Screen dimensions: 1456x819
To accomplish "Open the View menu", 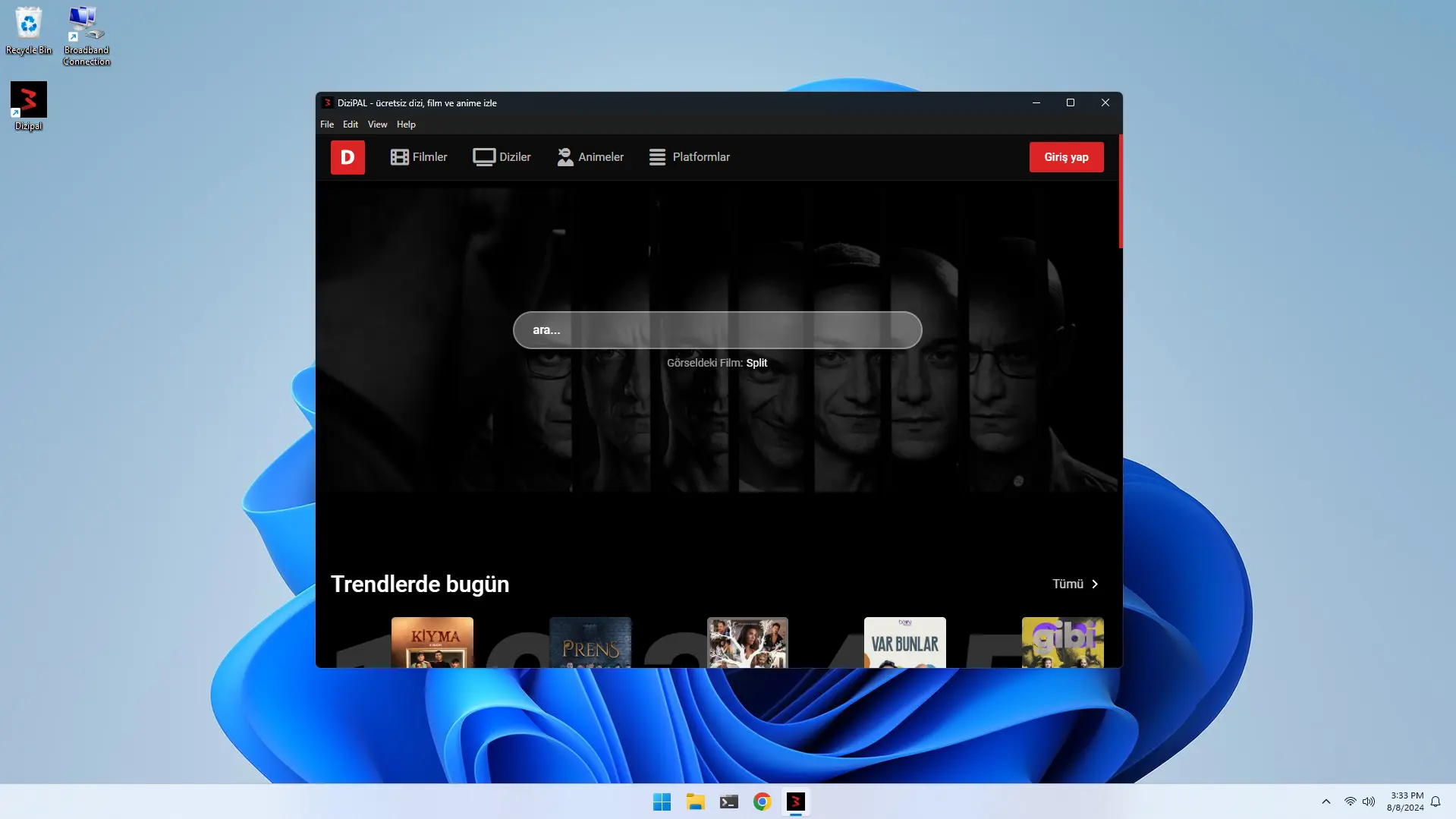I will [x=377, y=124].
